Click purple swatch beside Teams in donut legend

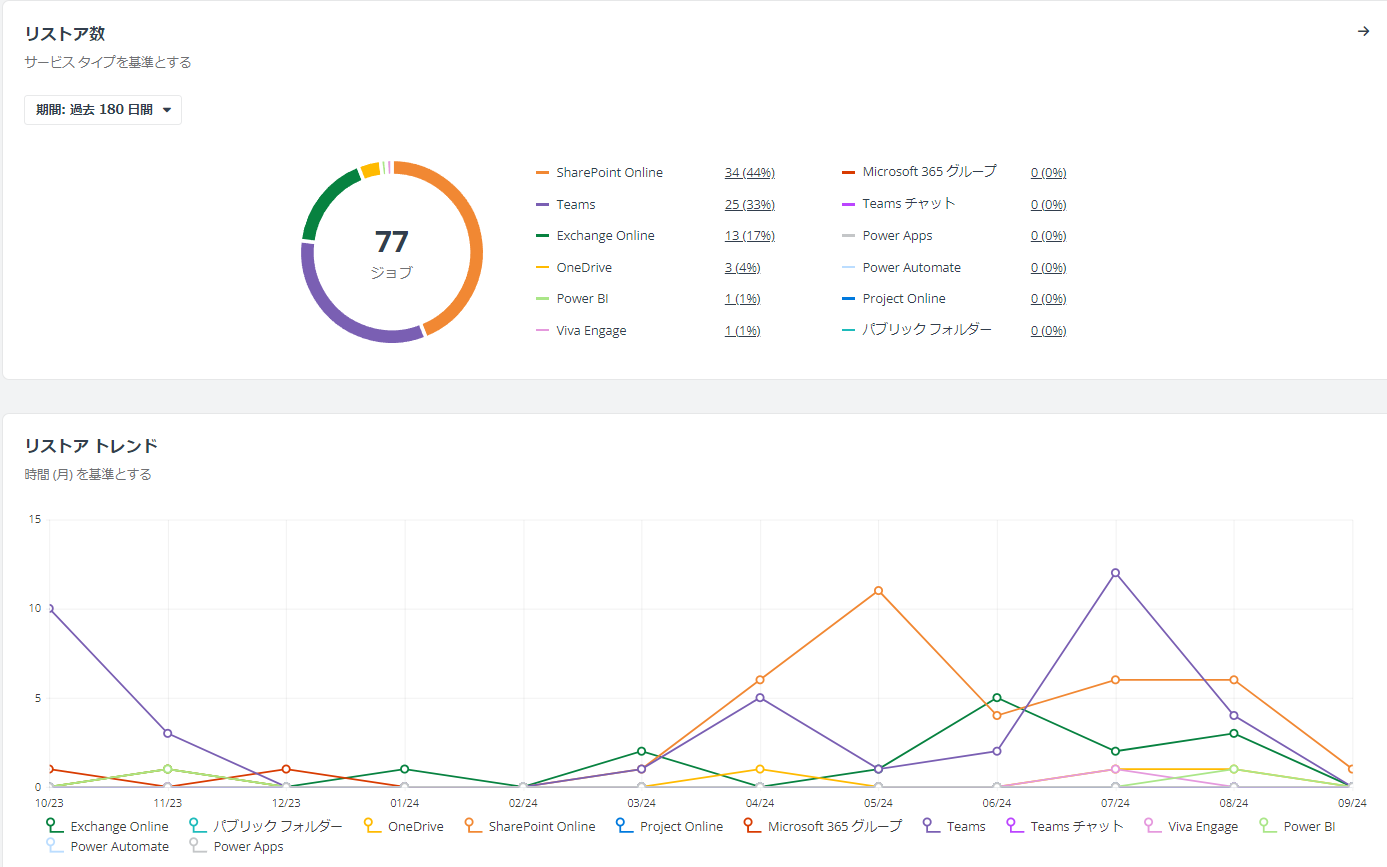543,205
